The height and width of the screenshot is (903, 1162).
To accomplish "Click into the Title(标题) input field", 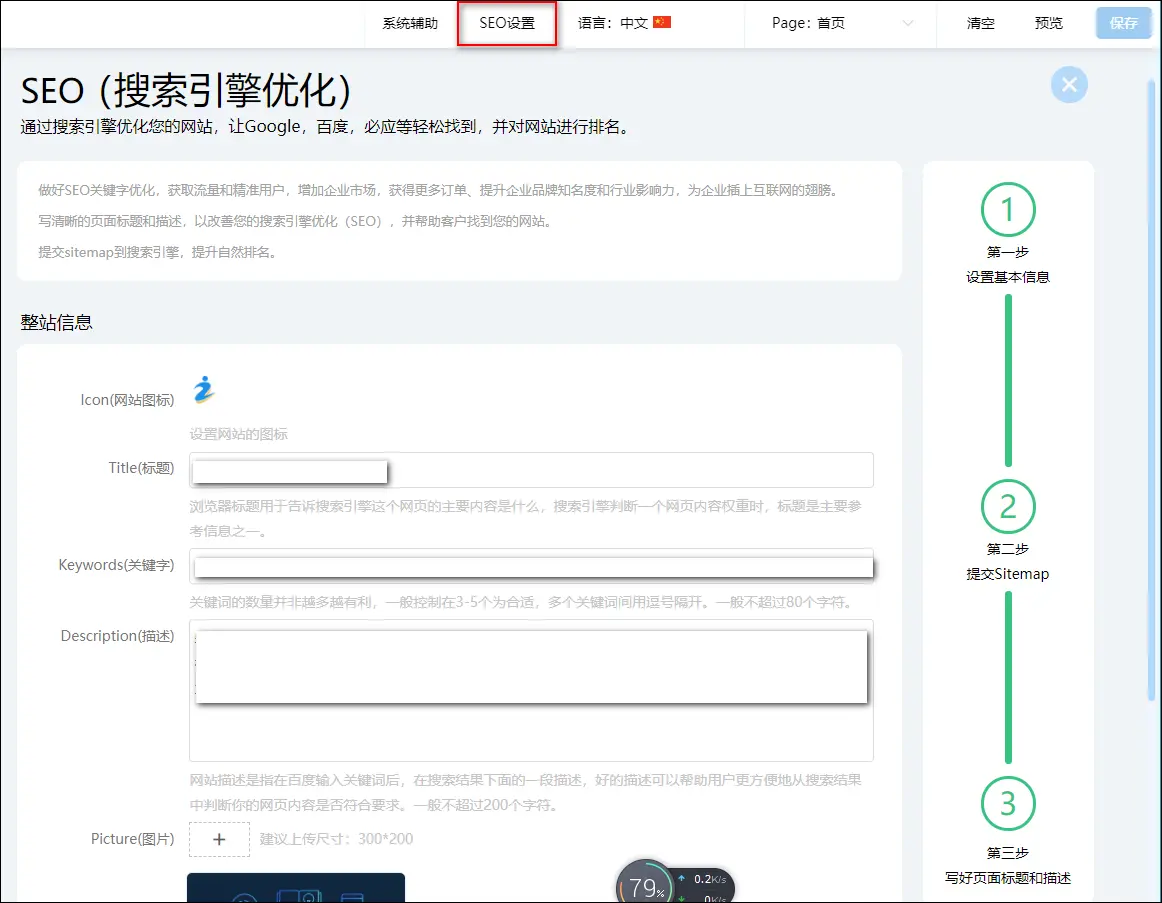I will point(630,470).
